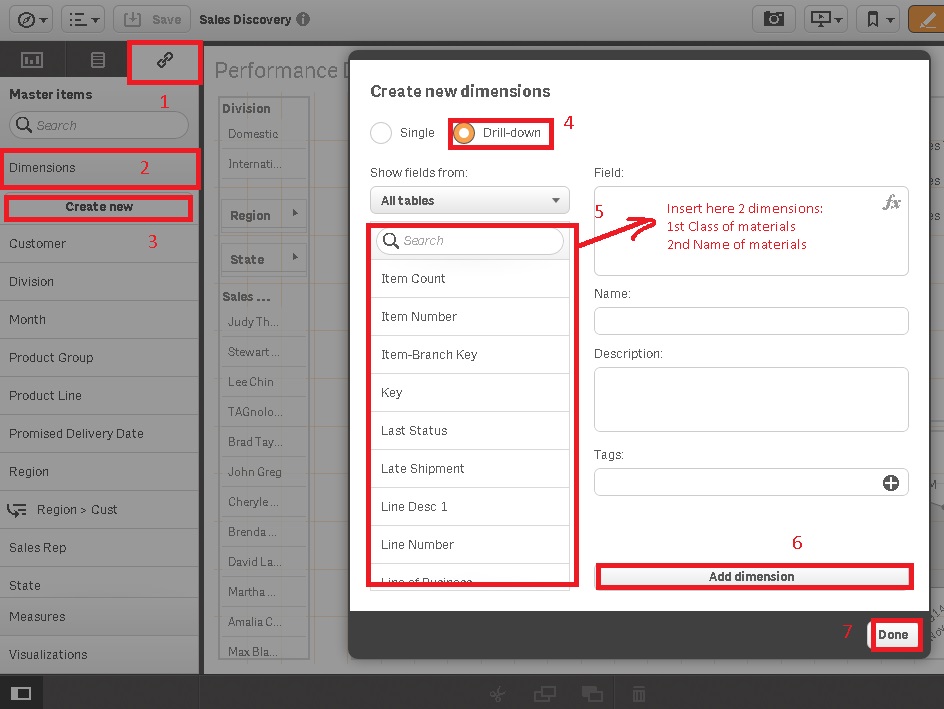Open the bookmarks dropdown

click(878, 19)
